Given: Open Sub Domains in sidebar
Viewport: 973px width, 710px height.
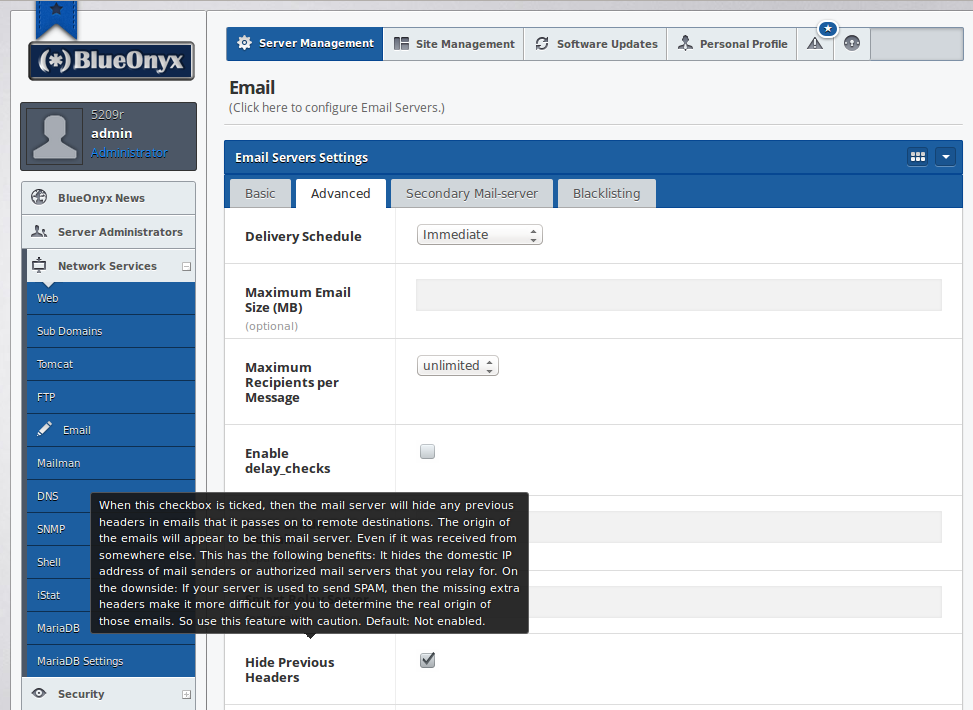Looking at the screenshot, I should click(111, 331).
